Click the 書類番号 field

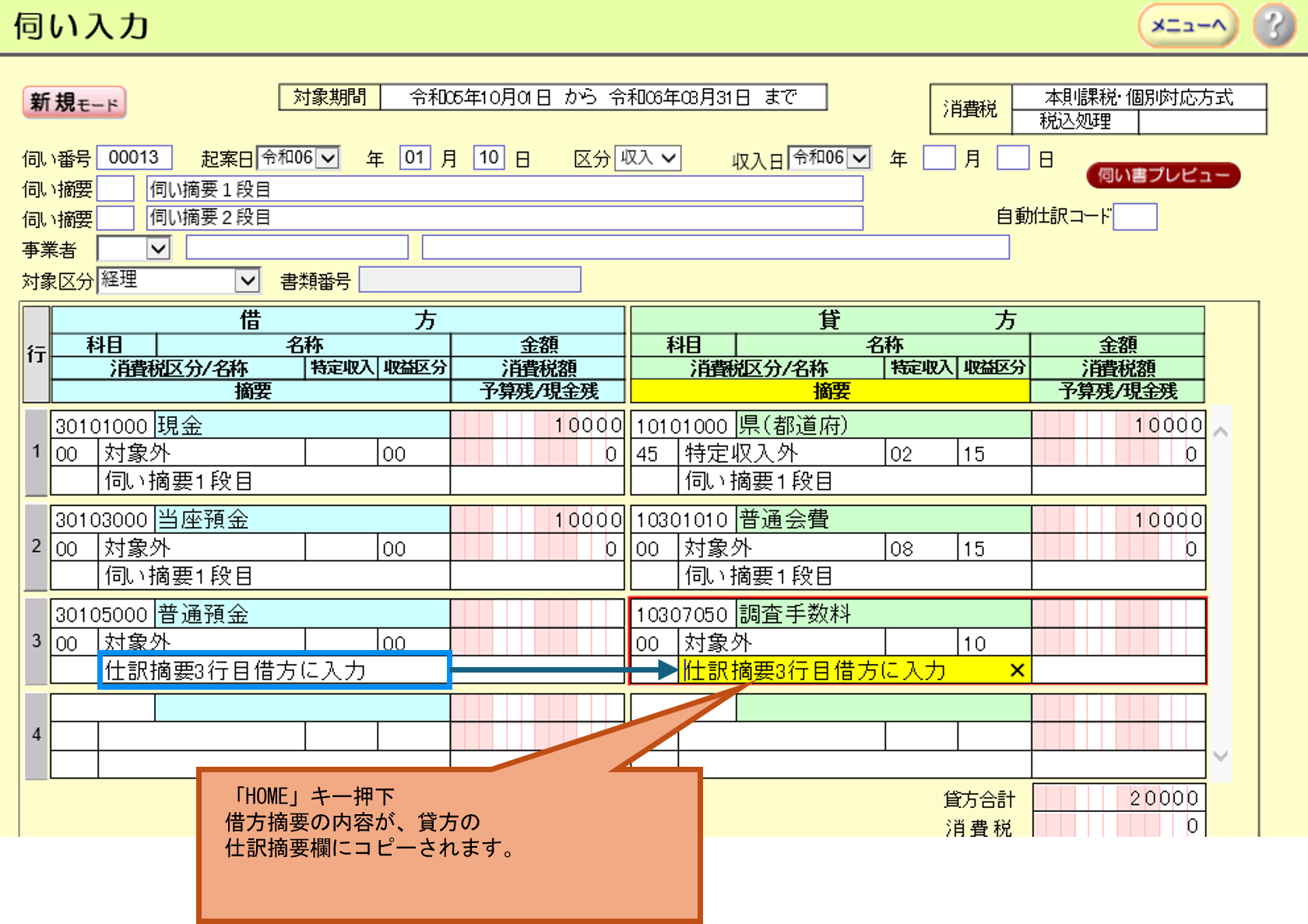click(470, 280)
